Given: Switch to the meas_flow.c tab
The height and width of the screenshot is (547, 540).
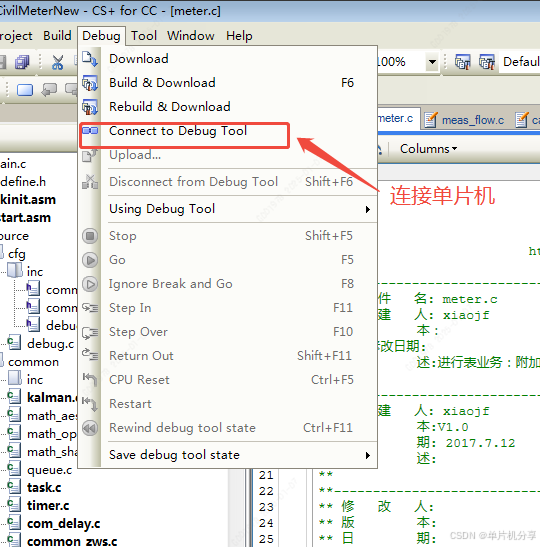Looking at the screenshot, I should [x=466, y=120].
